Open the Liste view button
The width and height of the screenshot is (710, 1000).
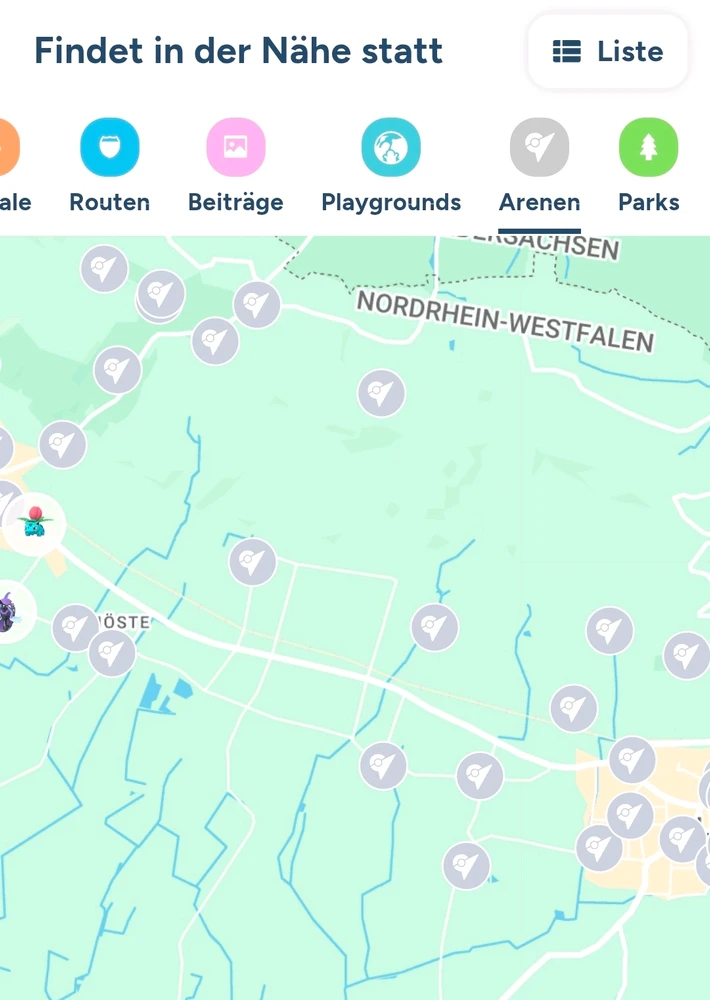tap(607, 51)
